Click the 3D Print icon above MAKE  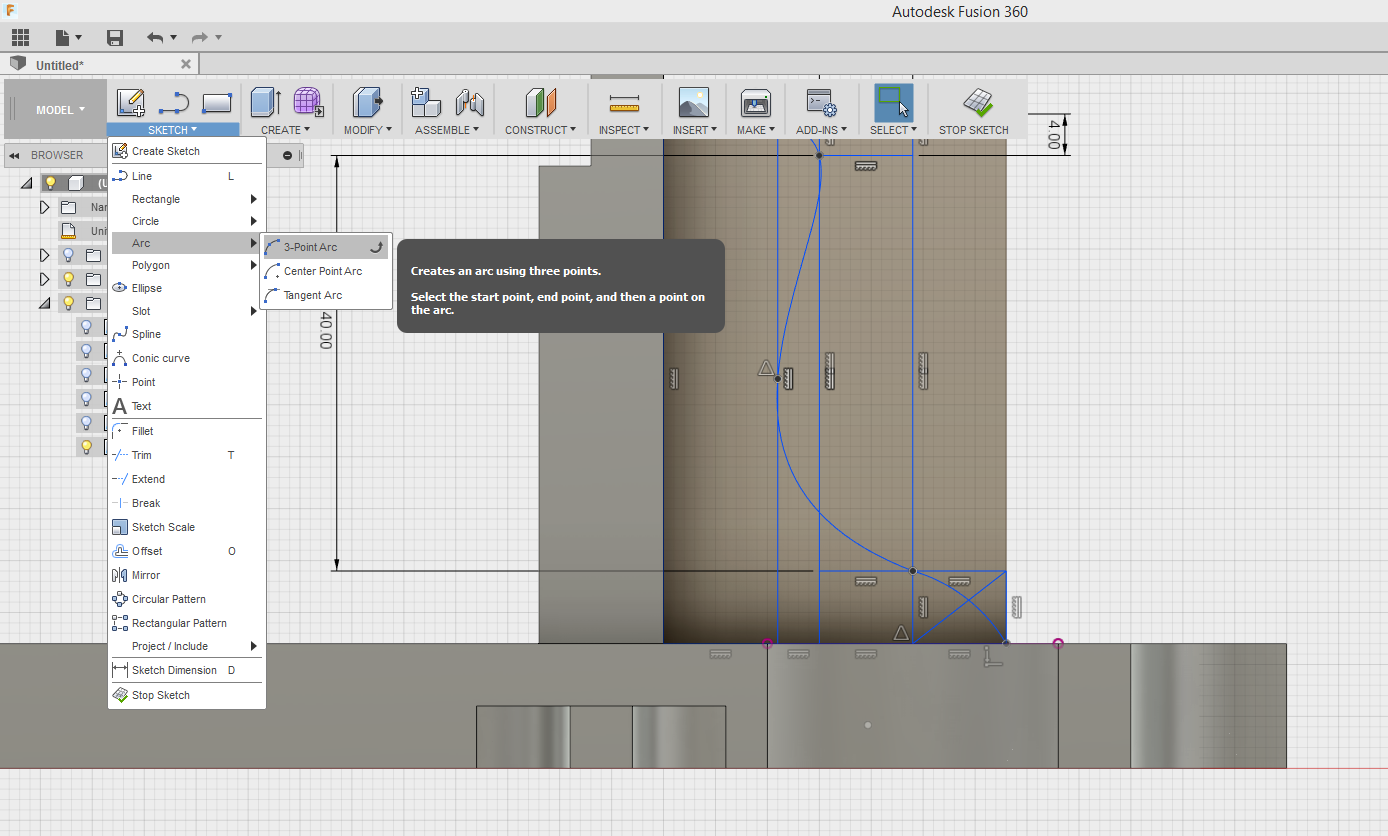[755, 102]
